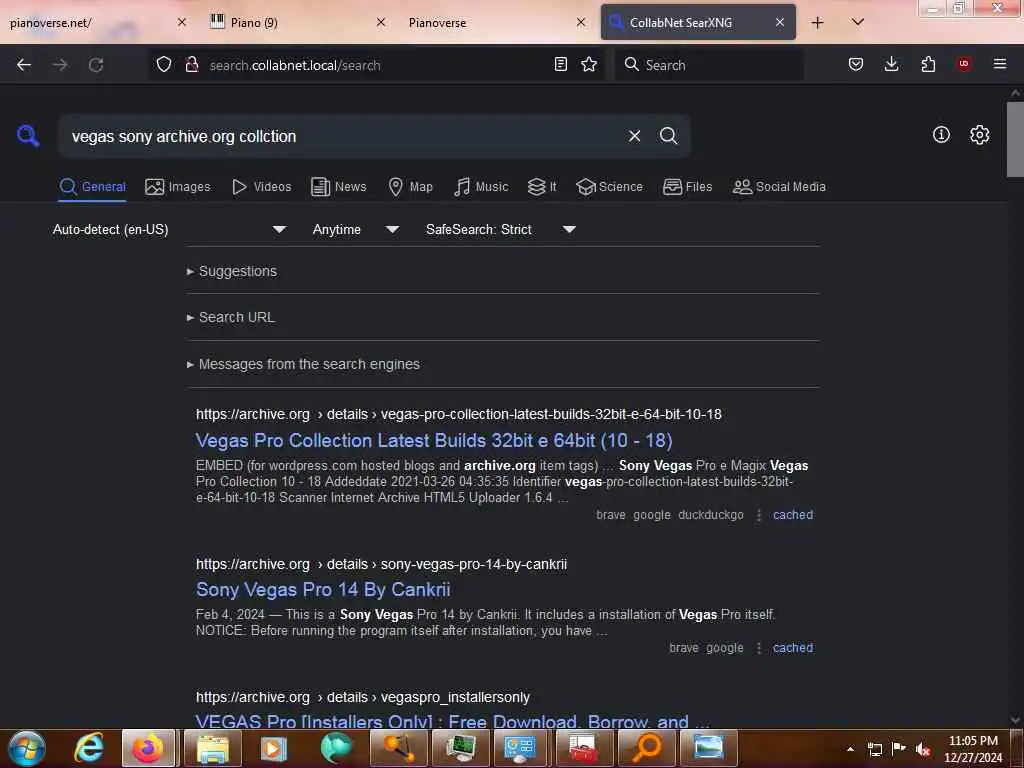
Task: Bookmark this page with the star icon
Action: (x=589, y=64)
